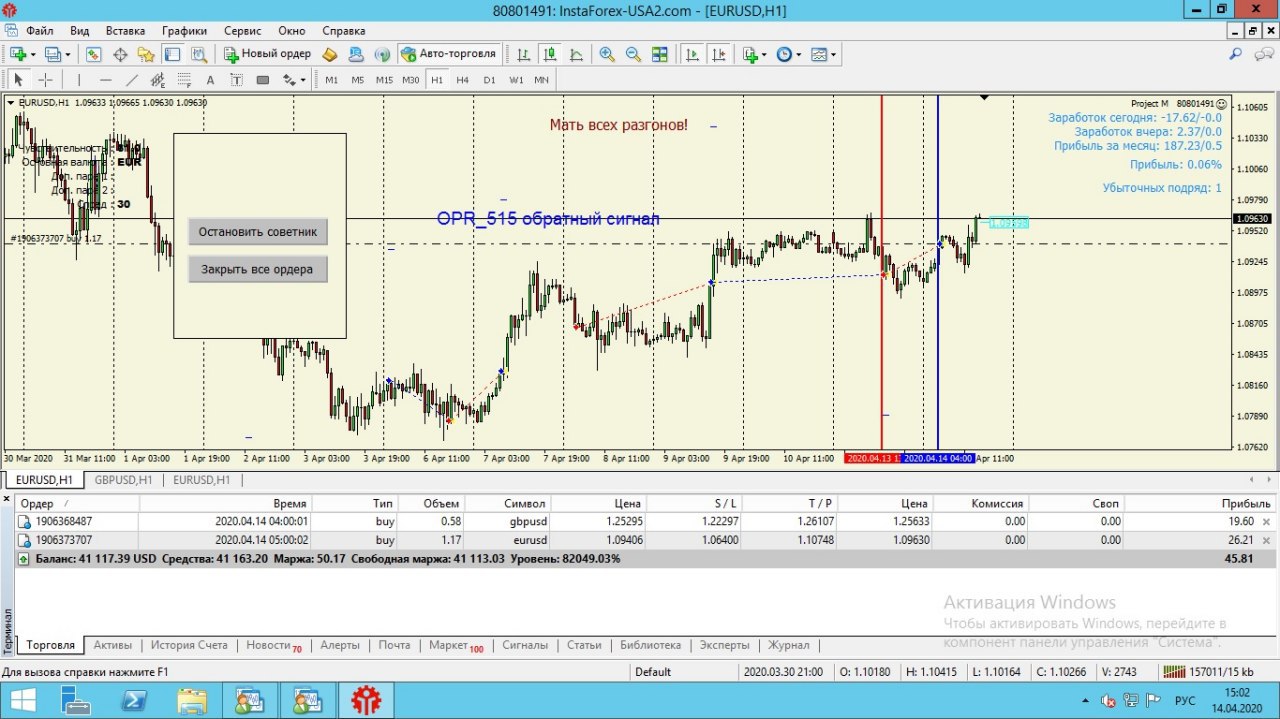Open the Файл menu
The height and width of the screenshot is (719, 1280).
40,31
